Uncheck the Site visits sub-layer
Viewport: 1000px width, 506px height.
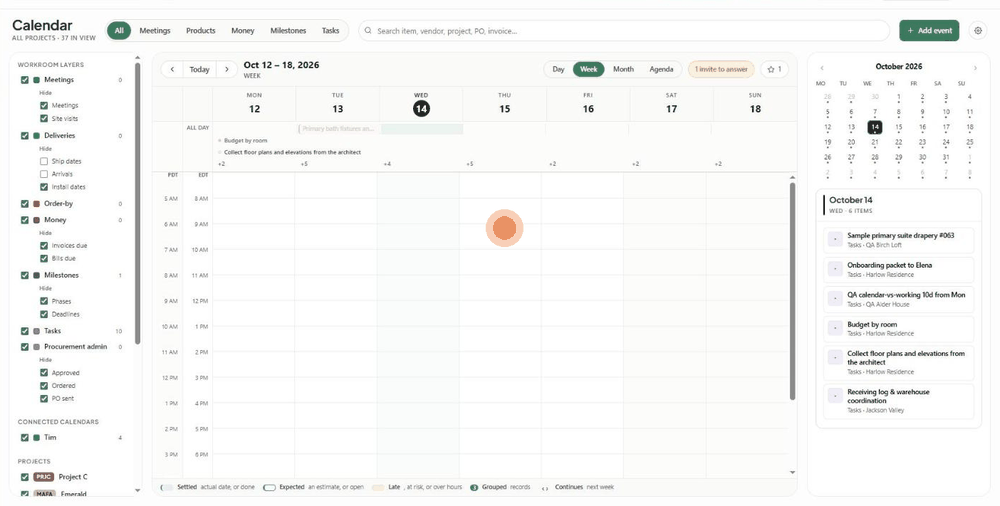pos(44,119)
